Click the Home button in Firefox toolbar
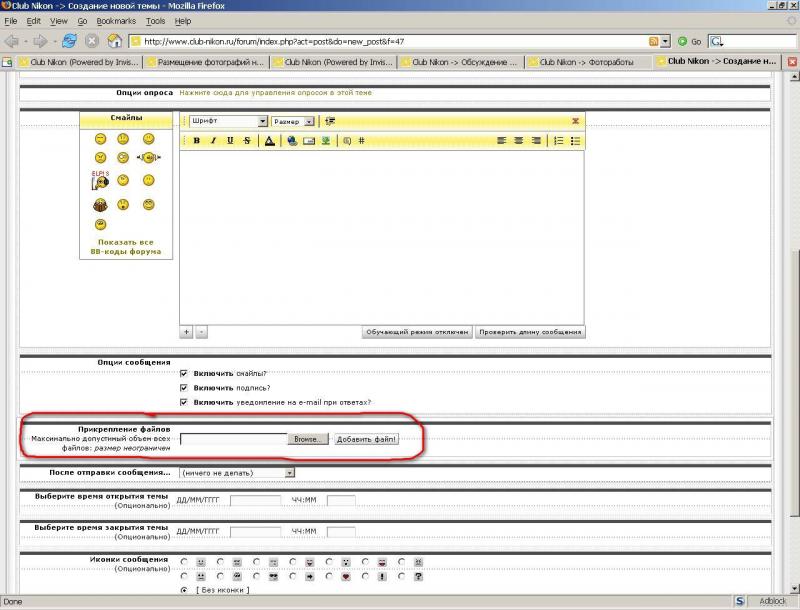The image size is (800, 610). point(115,41)
